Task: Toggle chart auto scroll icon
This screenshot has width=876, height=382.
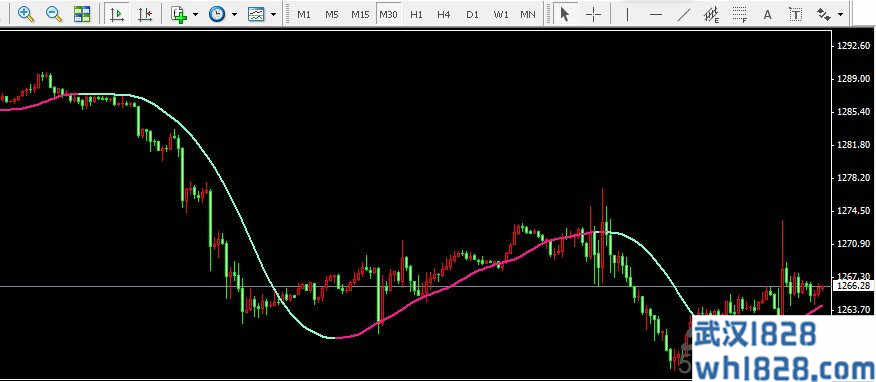Action: [117, 14]
